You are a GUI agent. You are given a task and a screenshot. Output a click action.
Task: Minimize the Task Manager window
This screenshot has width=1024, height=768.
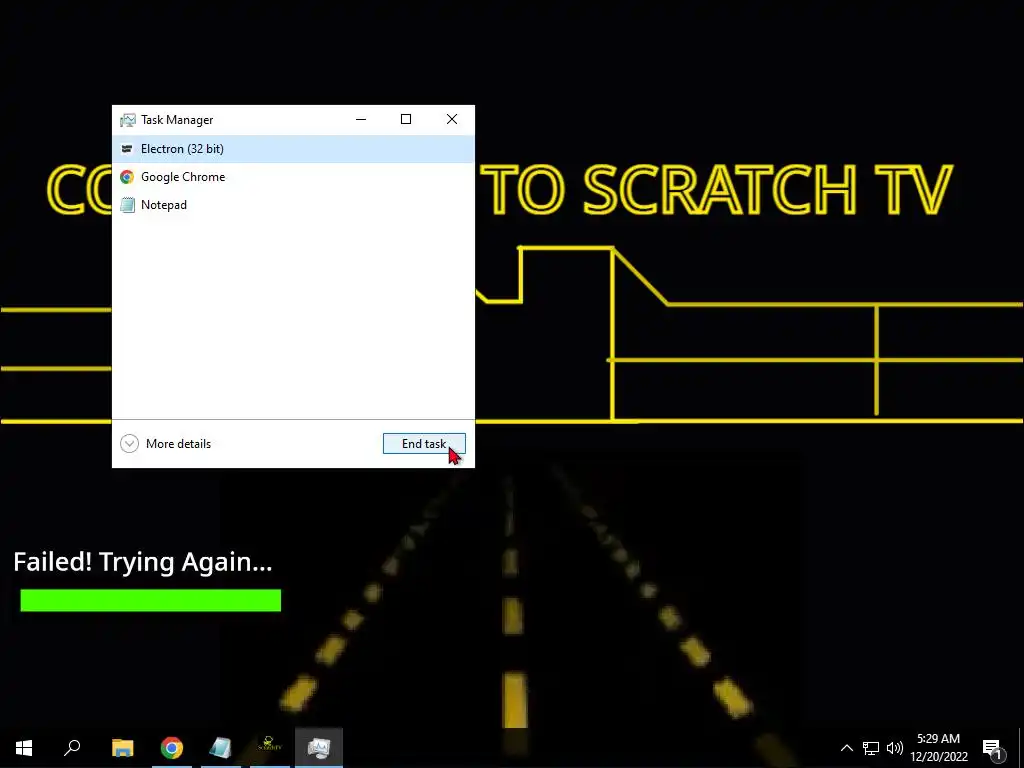click(361, 120)
